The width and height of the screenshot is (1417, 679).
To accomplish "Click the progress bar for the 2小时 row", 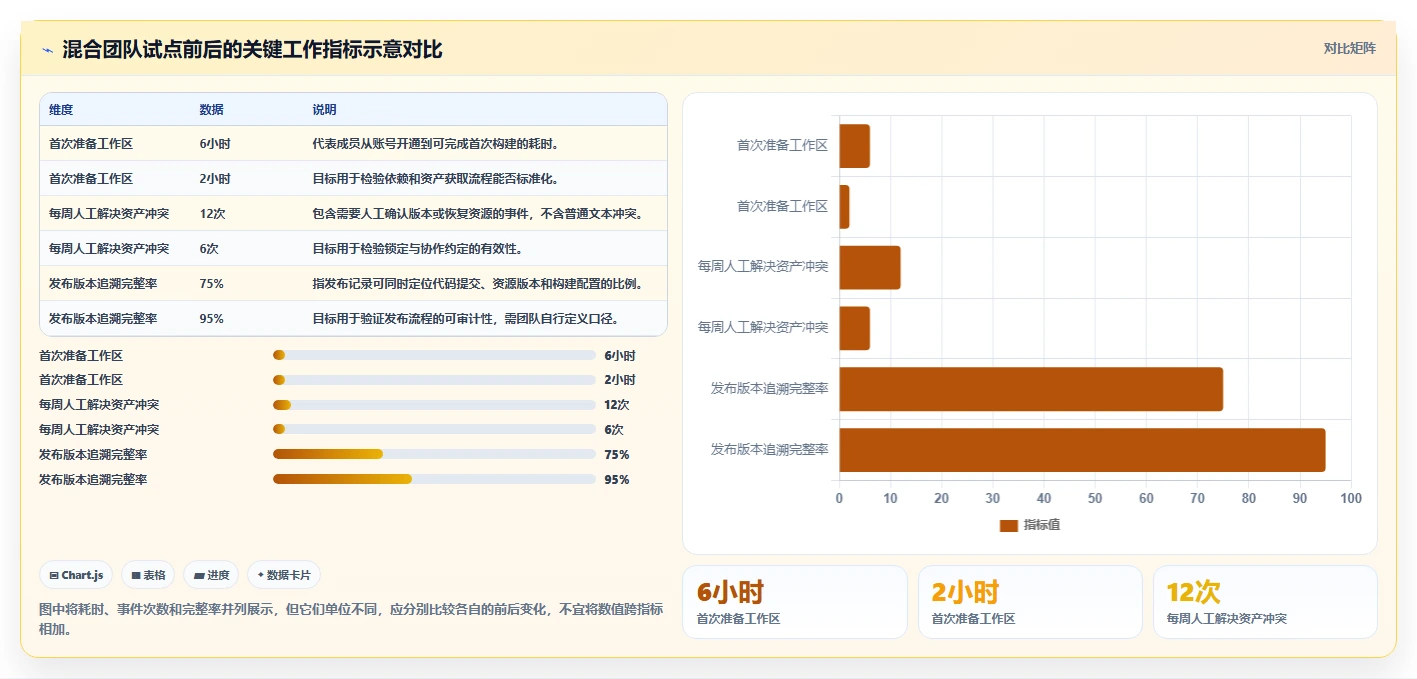I will click(434, 380).
